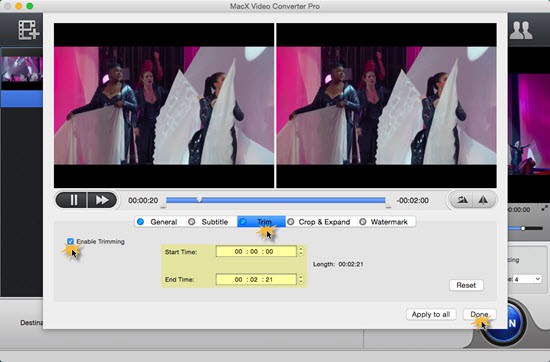The width and height of the screenshot is (550, 362).
Task: Click the playhead knob on preview timeline
Action: point(199,199)
